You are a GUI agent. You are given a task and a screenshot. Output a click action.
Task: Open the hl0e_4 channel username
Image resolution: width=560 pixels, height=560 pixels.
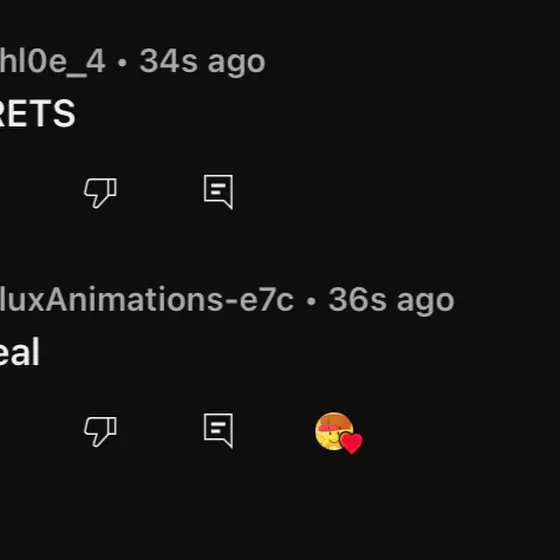[x=52, y=61]
